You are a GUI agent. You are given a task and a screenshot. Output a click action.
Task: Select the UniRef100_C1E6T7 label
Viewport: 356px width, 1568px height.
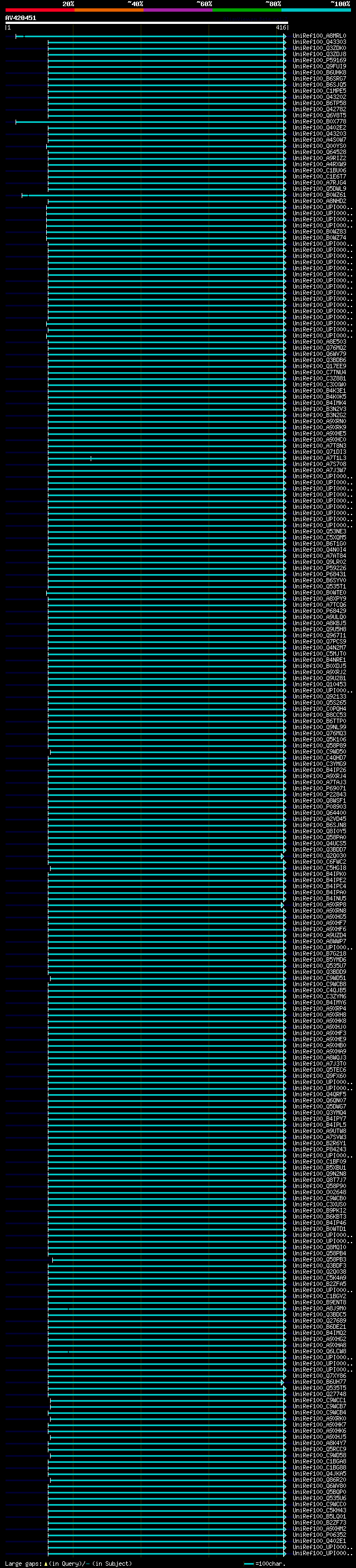[319, 176]
